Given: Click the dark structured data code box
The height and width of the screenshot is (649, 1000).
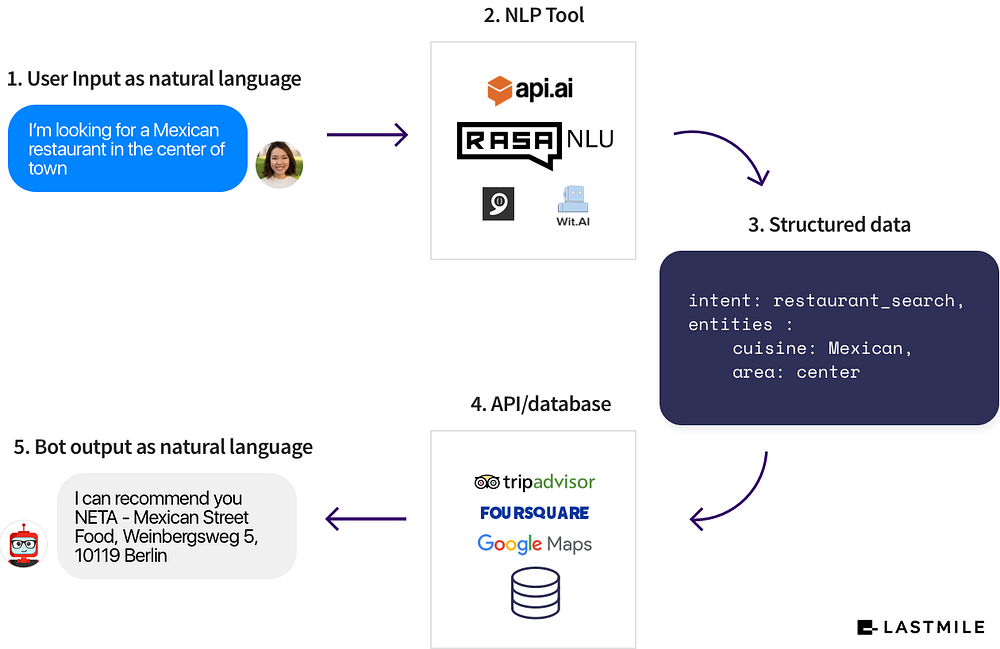Looking at the screenshot, I should point(828,338).
